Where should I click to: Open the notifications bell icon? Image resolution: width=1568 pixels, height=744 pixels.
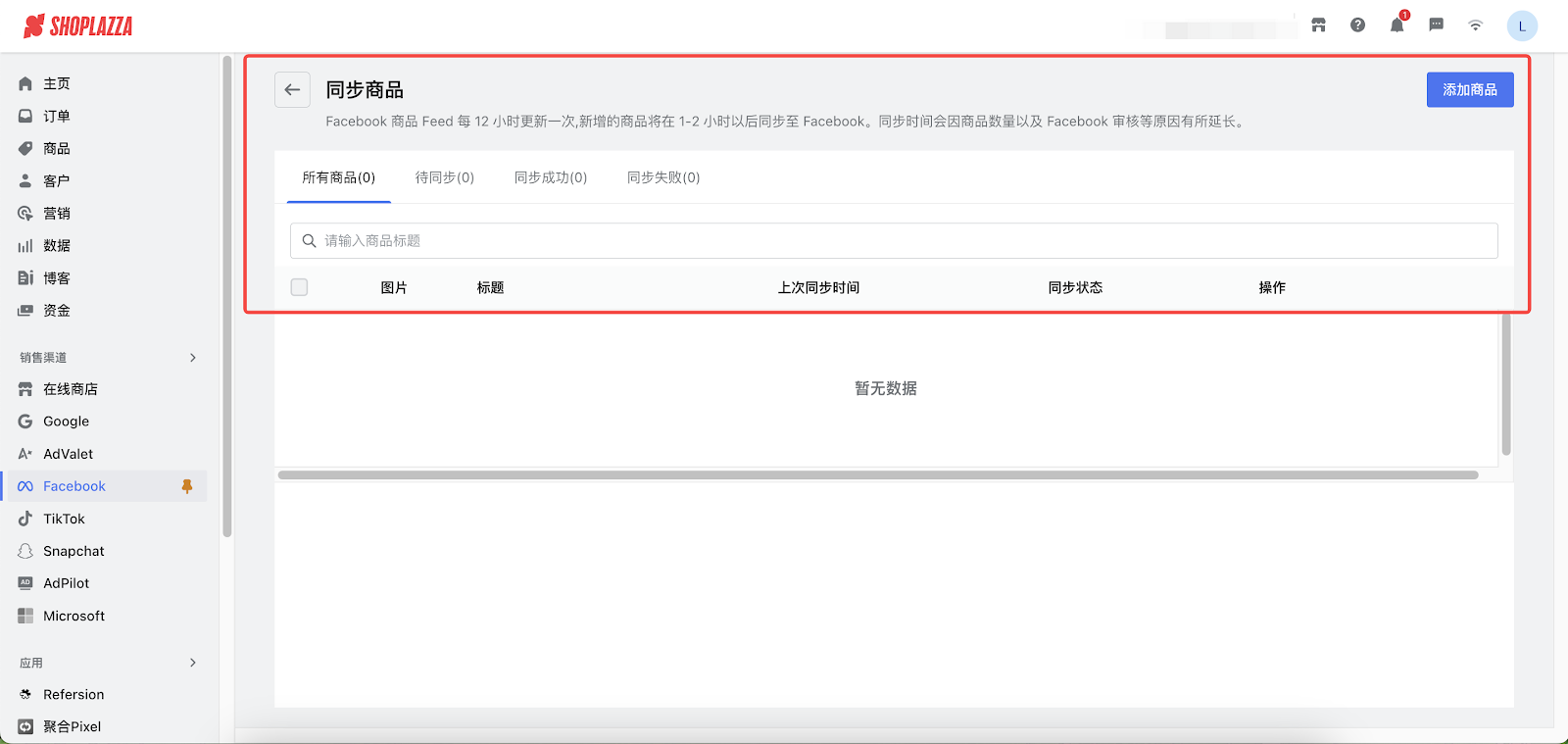tap(1396, 25)
